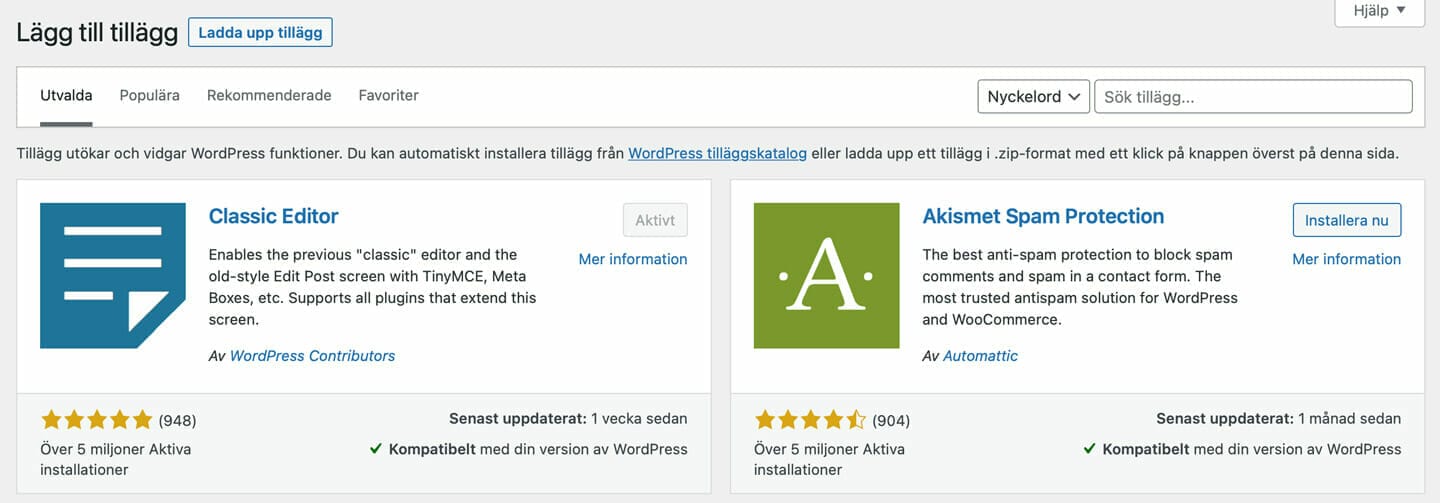The image size is (1440, 503).
Task: Open the WordPress Contributors author link
Action: (312, 356)
